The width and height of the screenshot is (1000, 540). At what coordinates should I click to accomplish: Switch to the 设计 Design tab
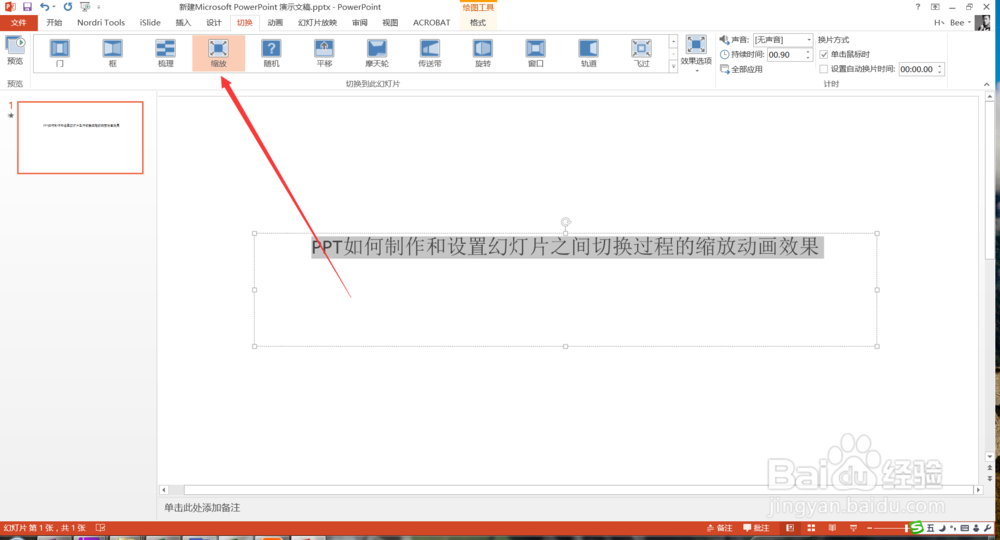pyautogui.click(x=214, y=22)
